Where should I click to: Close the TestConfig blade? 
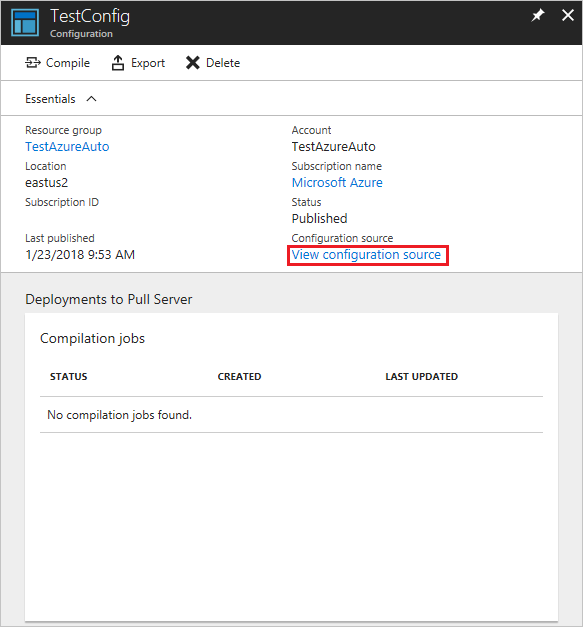(568, 16)
